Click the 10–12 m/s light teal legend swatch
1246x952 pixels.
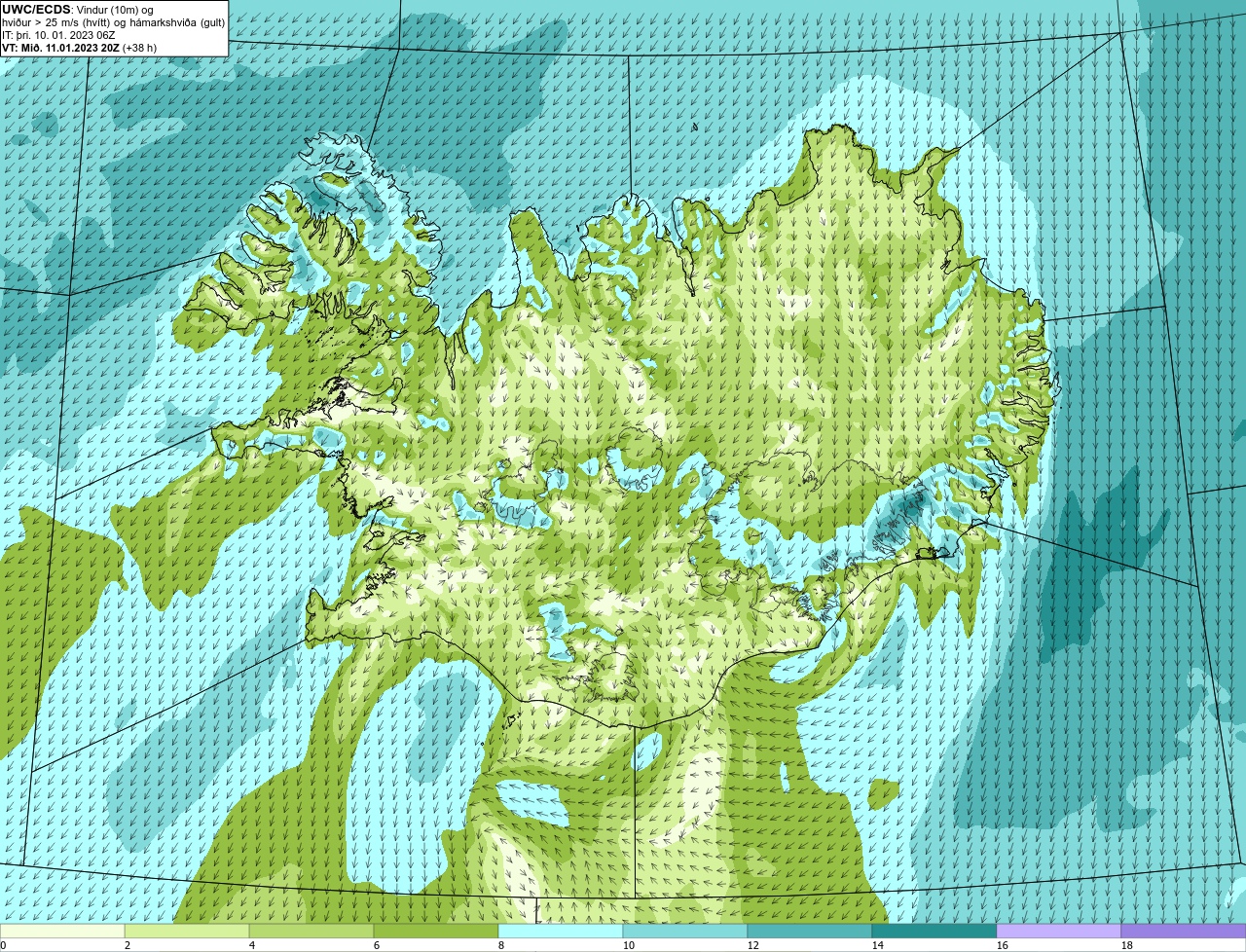[x=685, y=931]
